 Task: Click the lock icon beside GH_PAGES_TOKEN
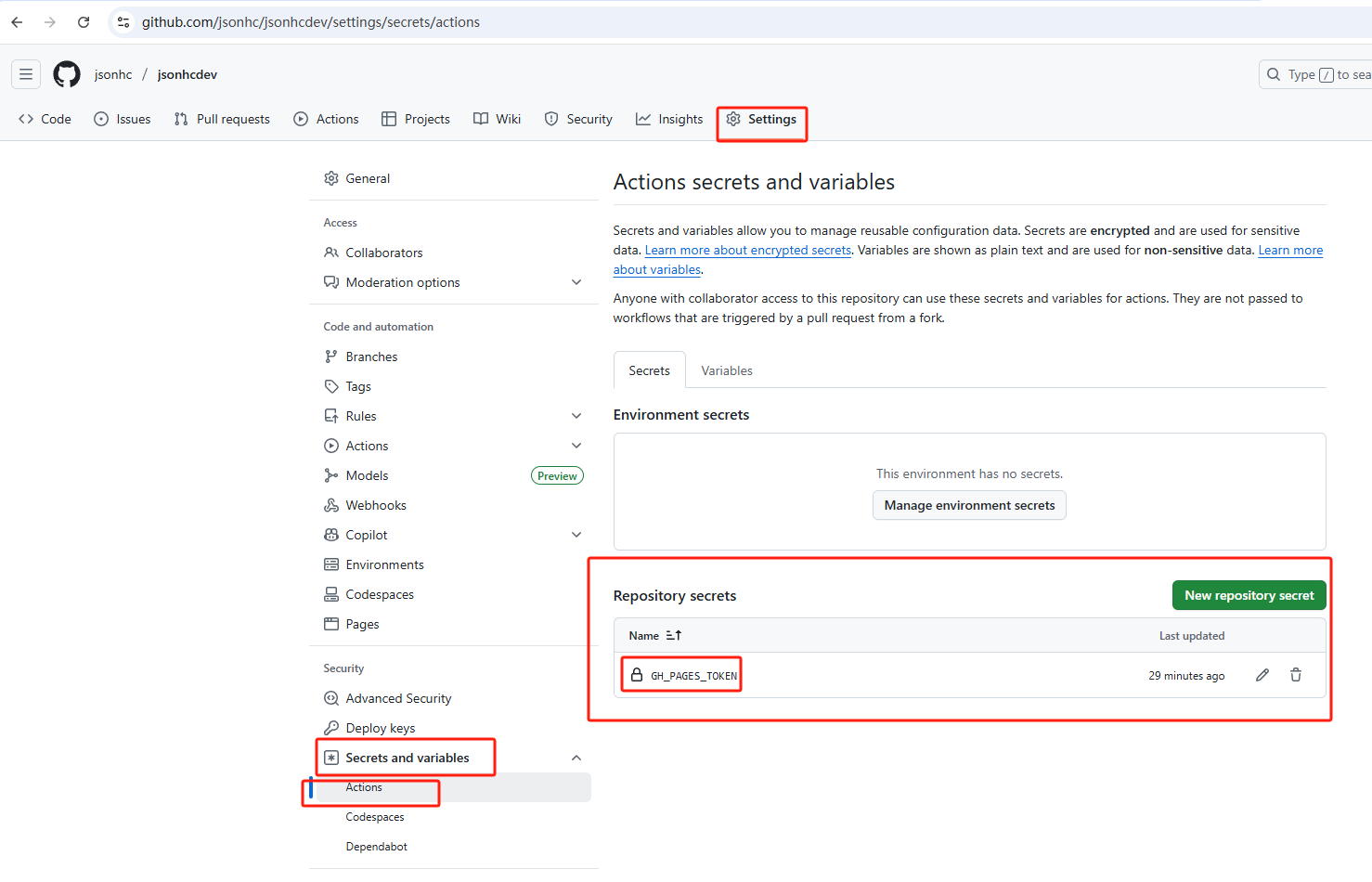click(637, 675)
